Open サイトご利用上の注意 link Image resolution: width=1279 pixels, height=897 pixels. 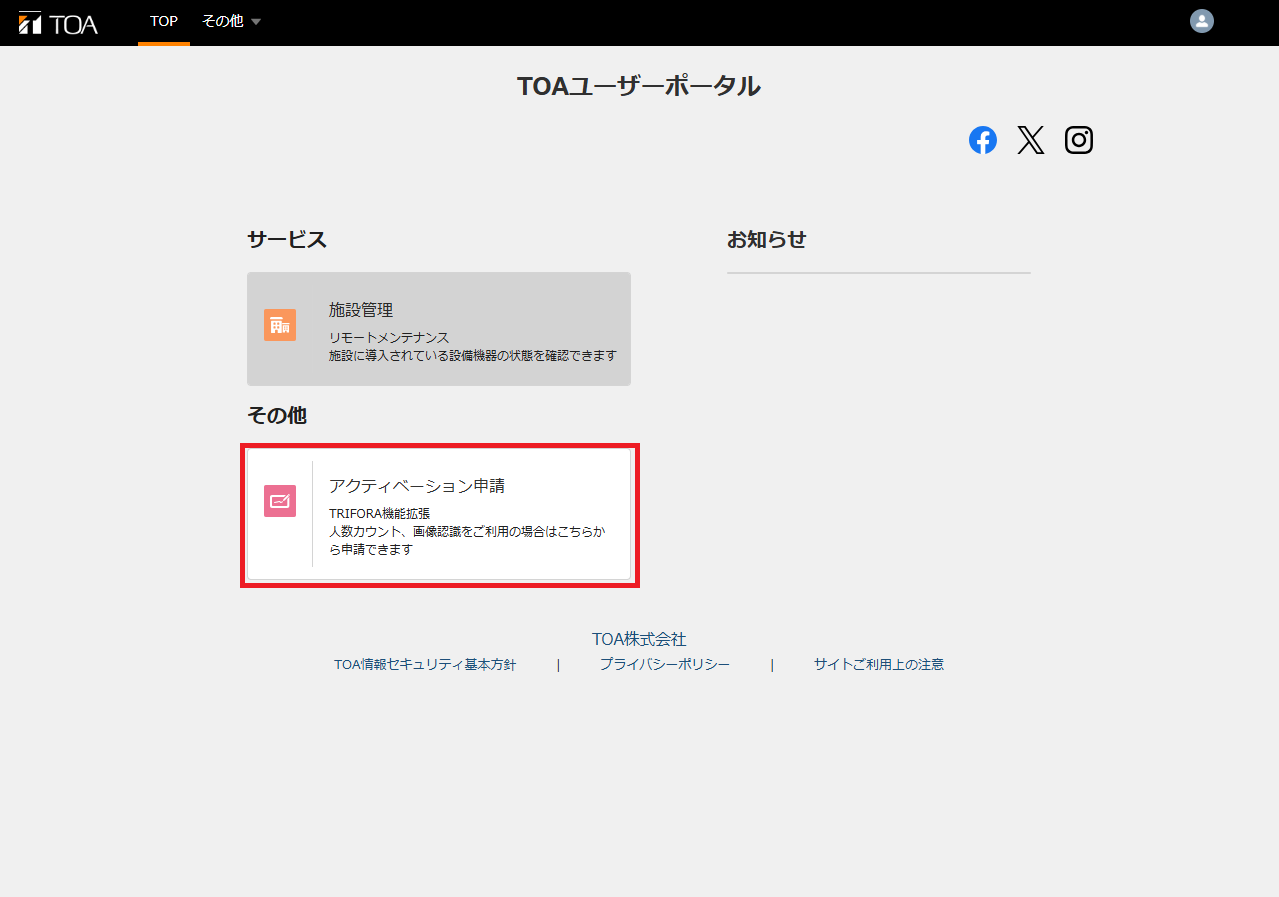(879, 664)
